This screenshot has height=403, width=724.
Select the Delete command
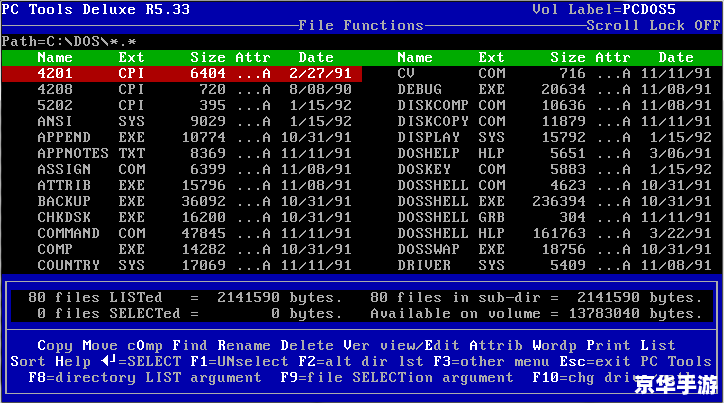tap(308, 346)
